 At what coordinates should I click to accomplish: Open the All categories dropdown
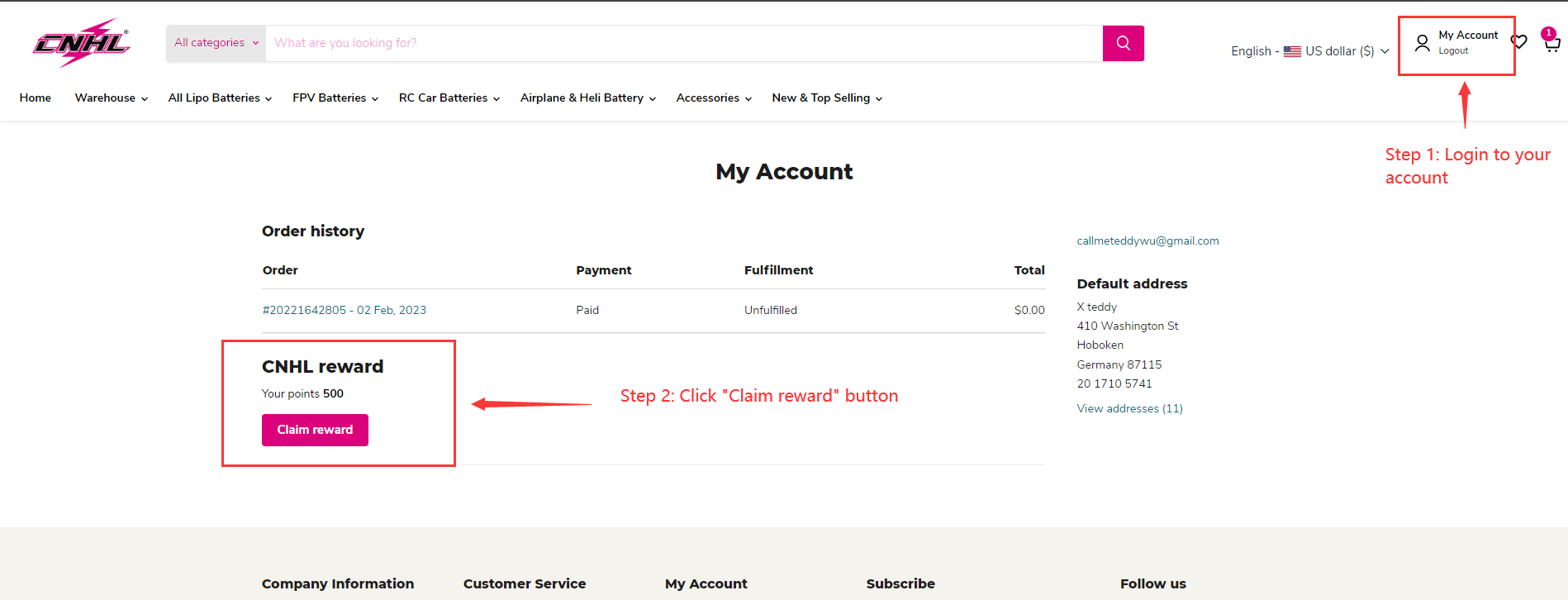click(216, 43)
